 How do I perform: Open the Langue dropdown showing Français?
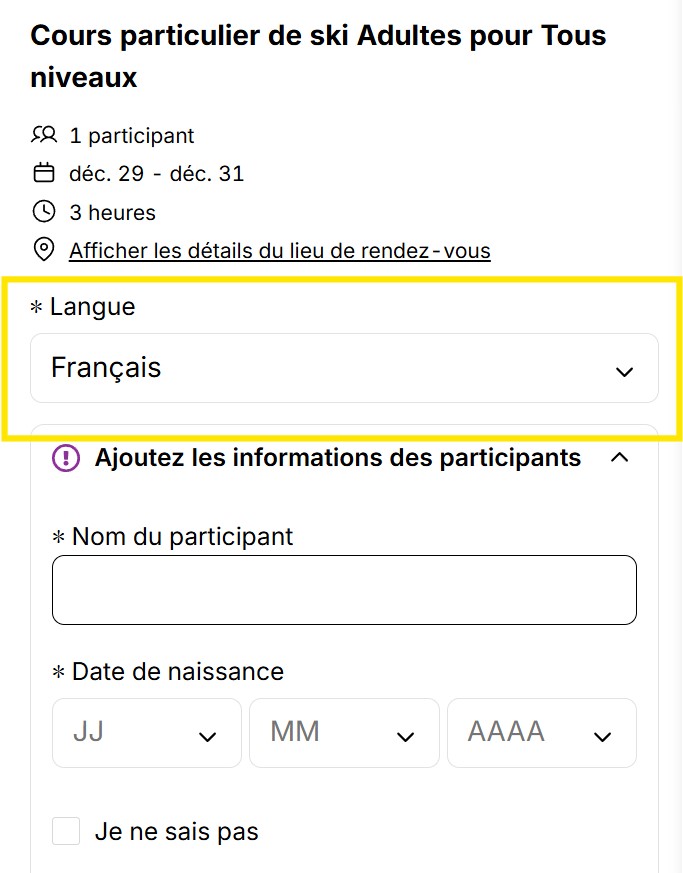point(344,369)
